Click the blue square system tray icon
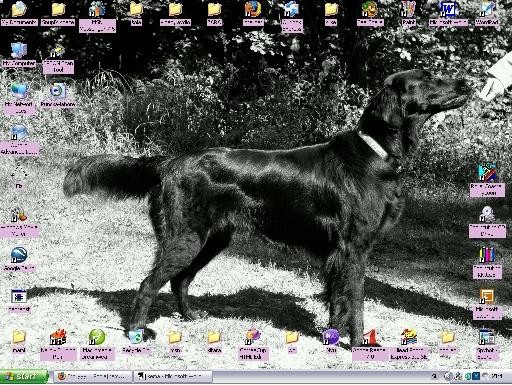The height and width of the screenshot is (385, 512). click(x=476, y=377)
